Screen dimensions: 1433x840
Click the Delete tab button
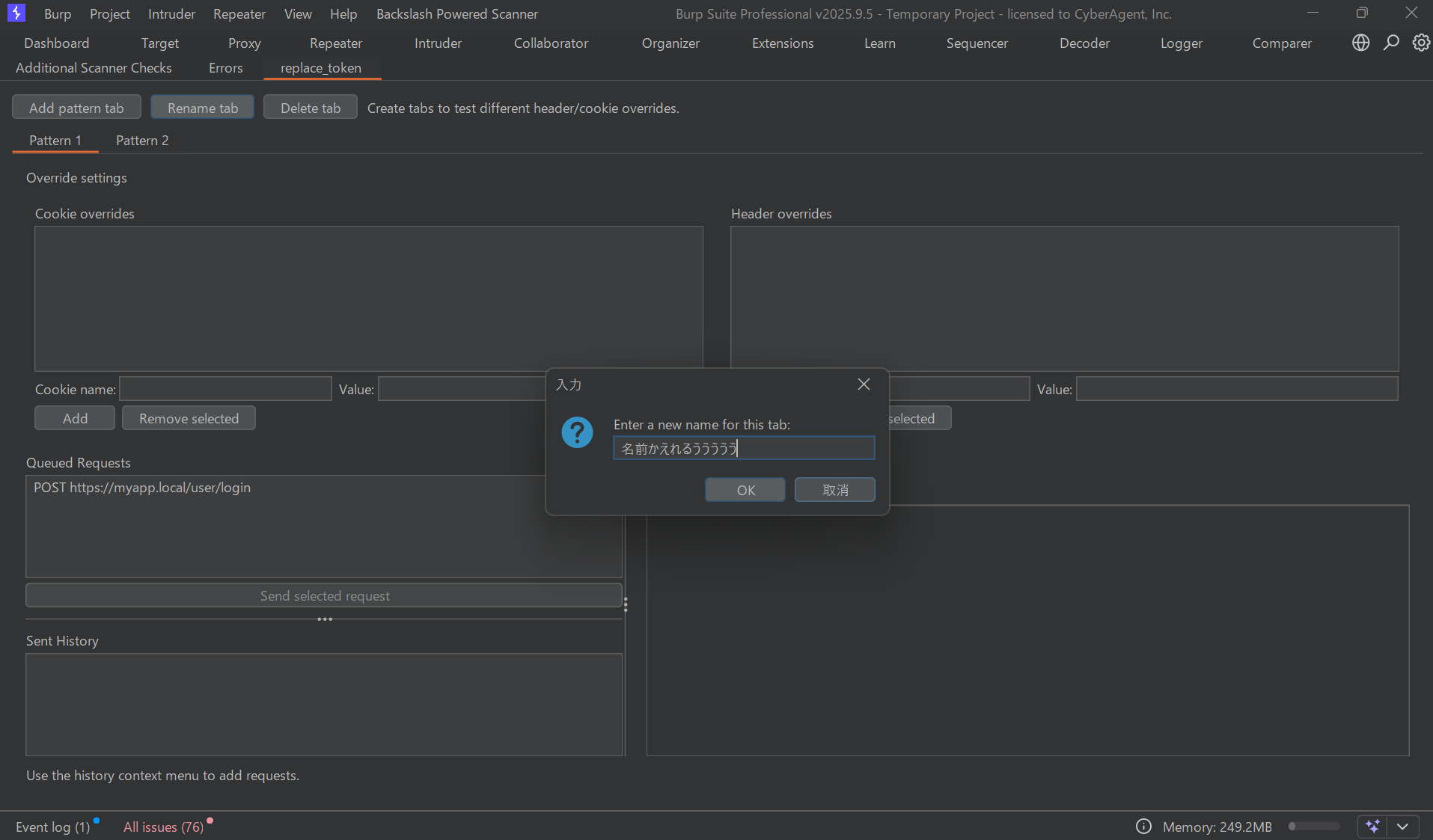point(311,108)
